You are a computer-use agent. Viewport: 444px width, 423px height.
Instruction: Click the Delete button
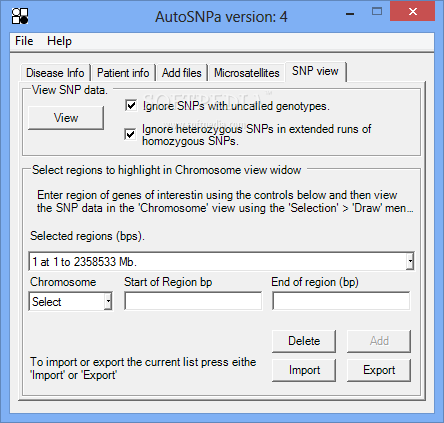click(304, 341)
